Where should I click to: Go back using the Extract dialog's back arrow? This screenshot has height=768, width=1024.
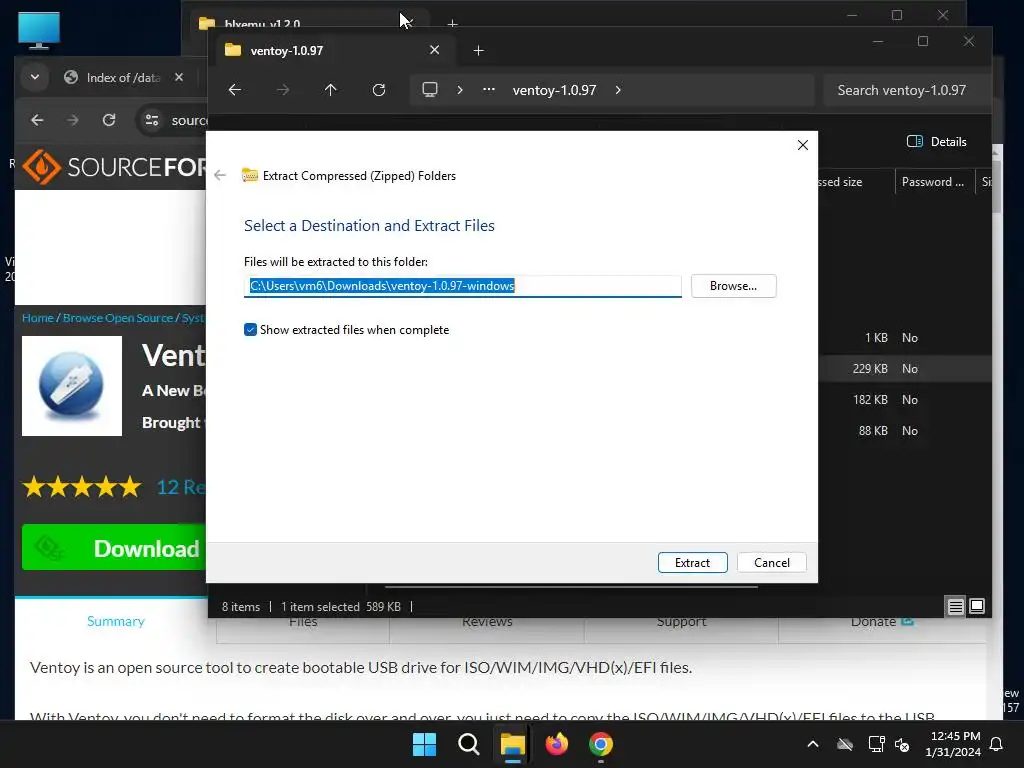coord(220,175)
